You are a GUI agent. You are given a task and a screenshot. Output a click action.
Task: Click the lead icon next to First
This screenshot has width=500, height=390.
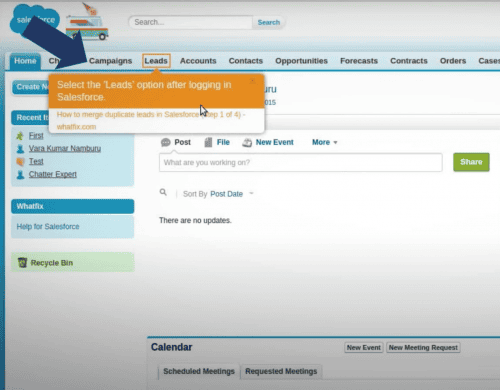coord(20,136)
